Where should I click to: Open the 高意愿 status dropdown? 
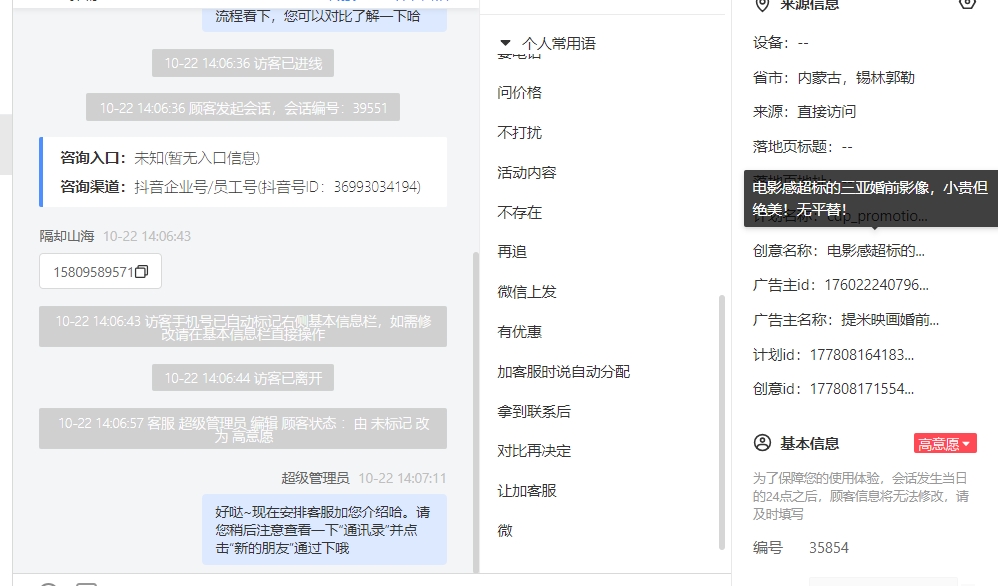point(945,443)
